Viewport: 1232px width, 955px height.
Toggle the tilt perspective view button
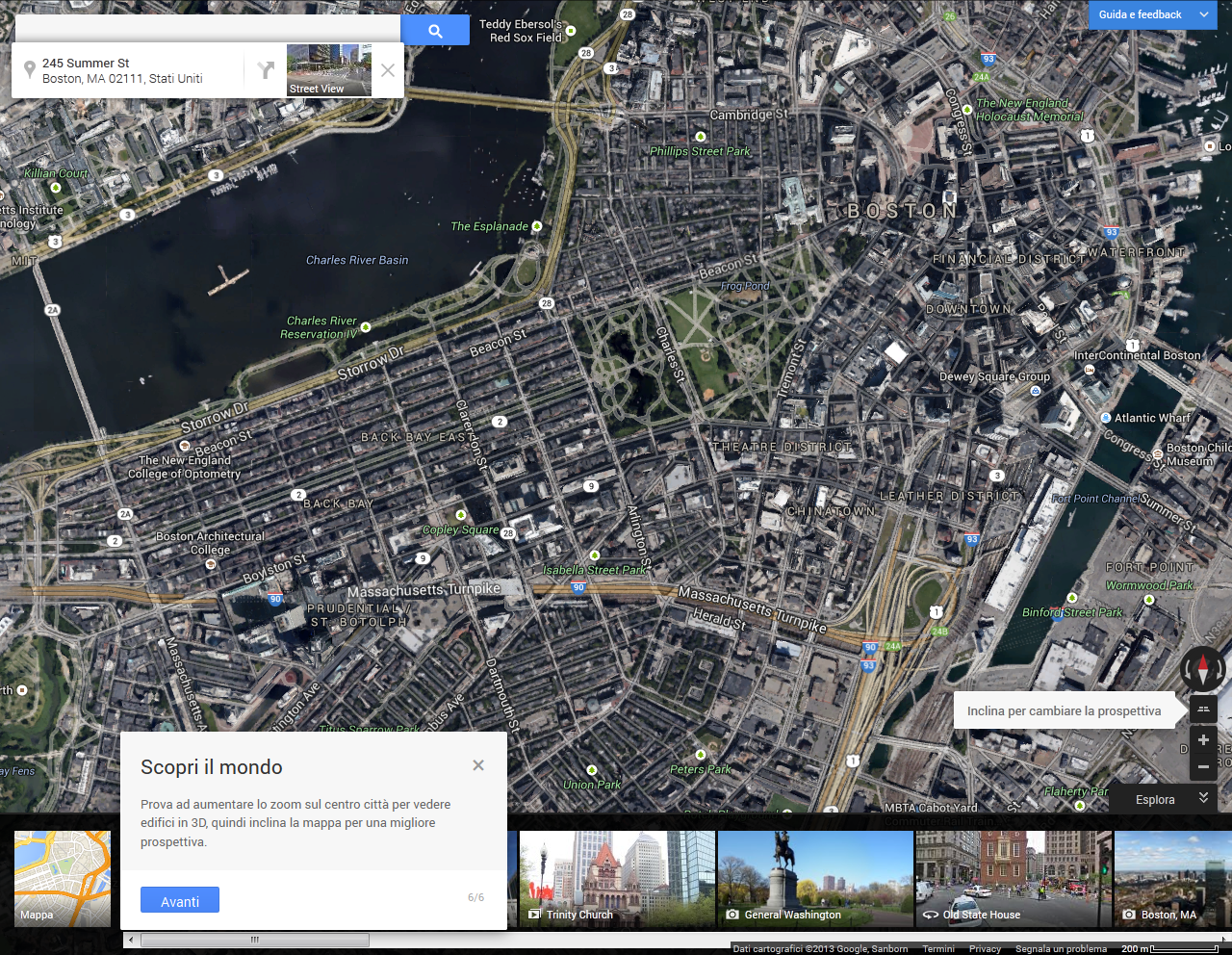pyautogui.click(x=1203, y=710)
